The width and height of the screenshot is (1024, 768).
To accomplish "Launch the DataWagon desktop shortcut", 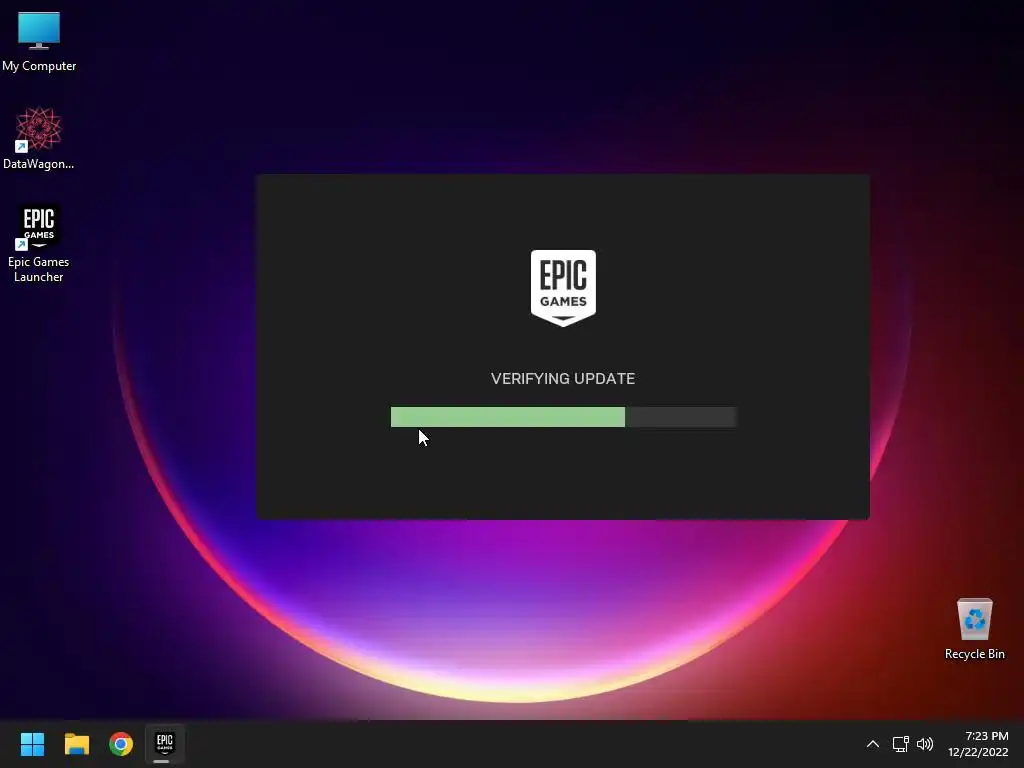I will click(39, 138).
